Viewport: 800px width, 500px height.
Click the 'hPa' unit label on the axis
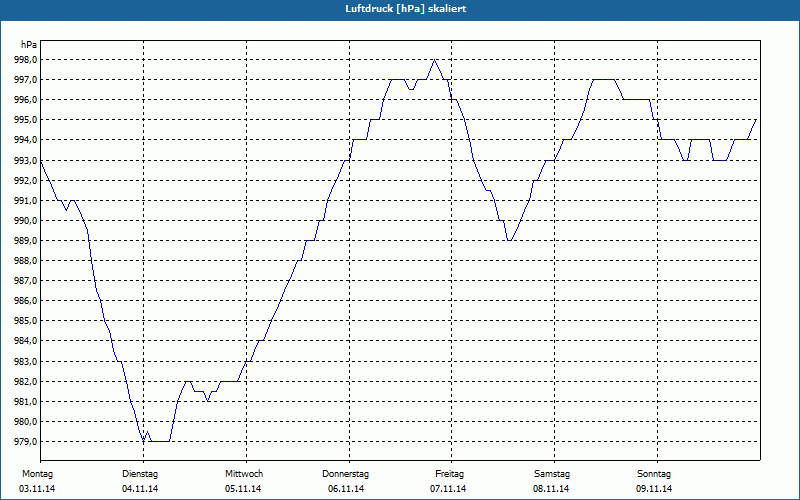click(x=29, y=44)
